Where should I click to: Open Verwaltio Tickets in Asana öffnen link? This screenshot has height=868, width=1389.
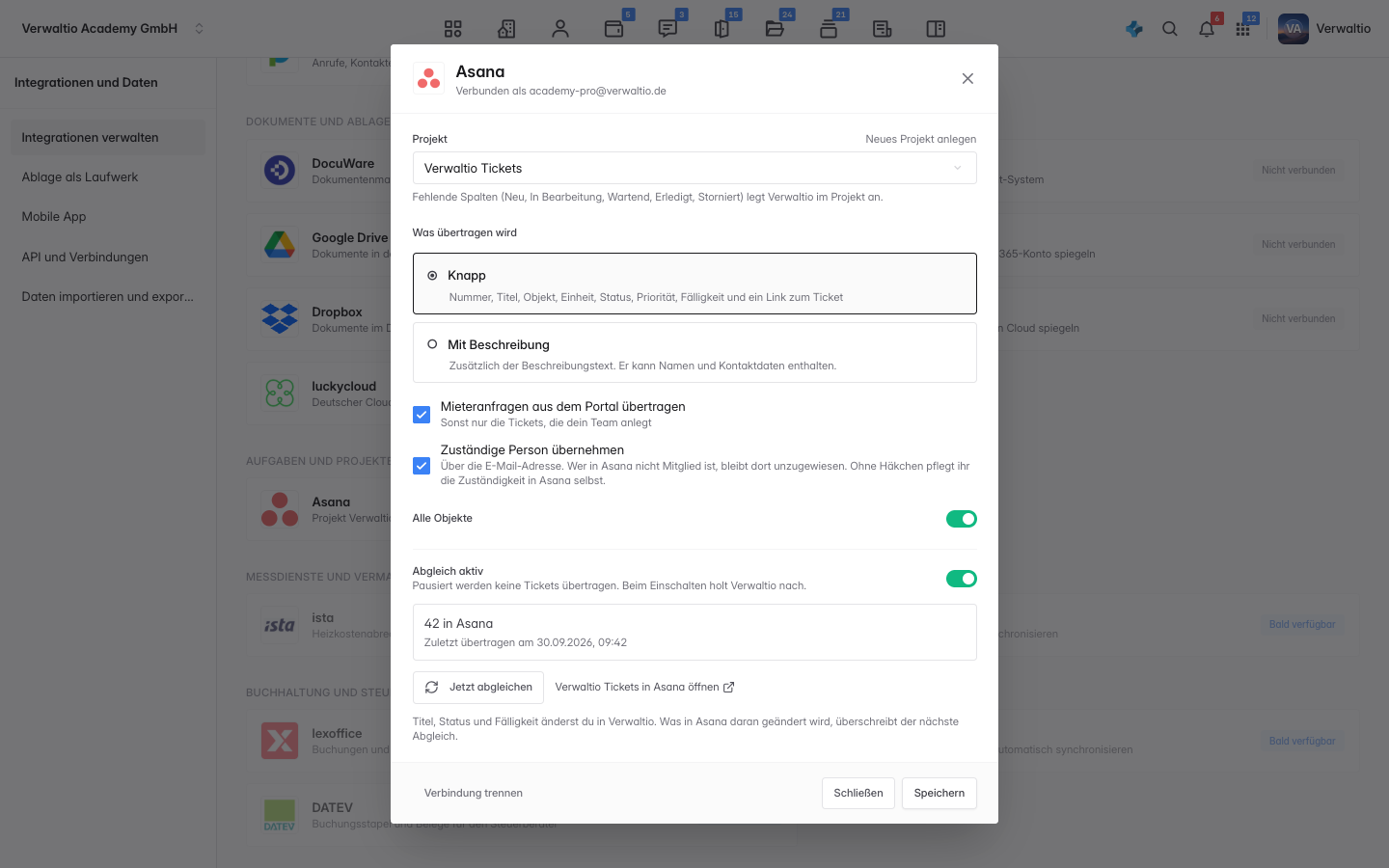tap(644, 688)
